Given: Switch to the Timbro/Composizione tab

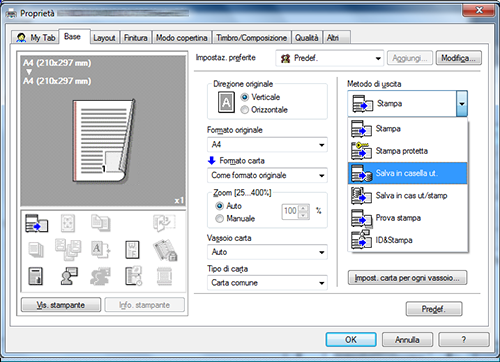Looking at the screenshot, I should [x=251, y=38].
